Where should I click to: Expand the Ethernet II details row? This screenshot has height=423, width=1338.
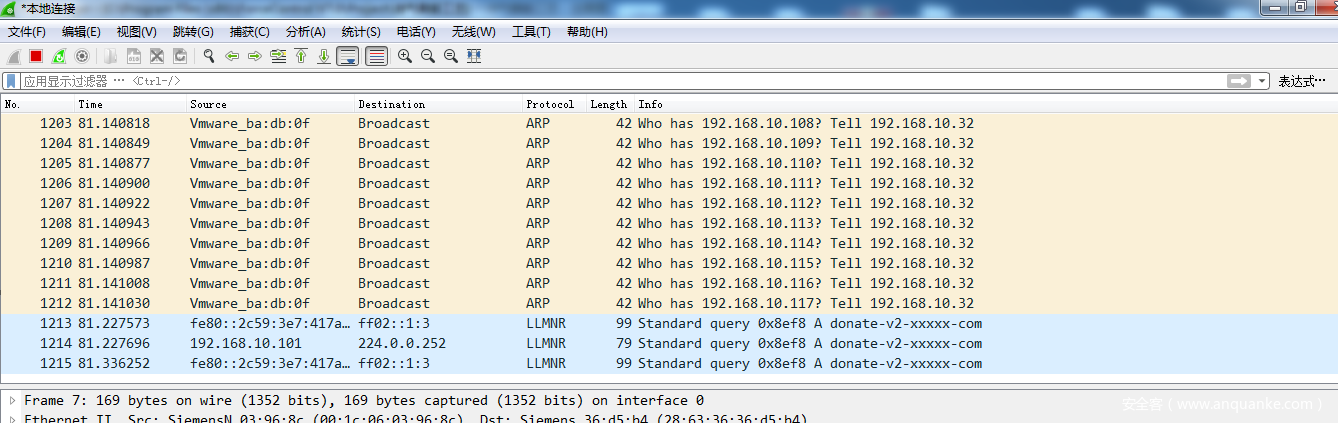(12, 419)
